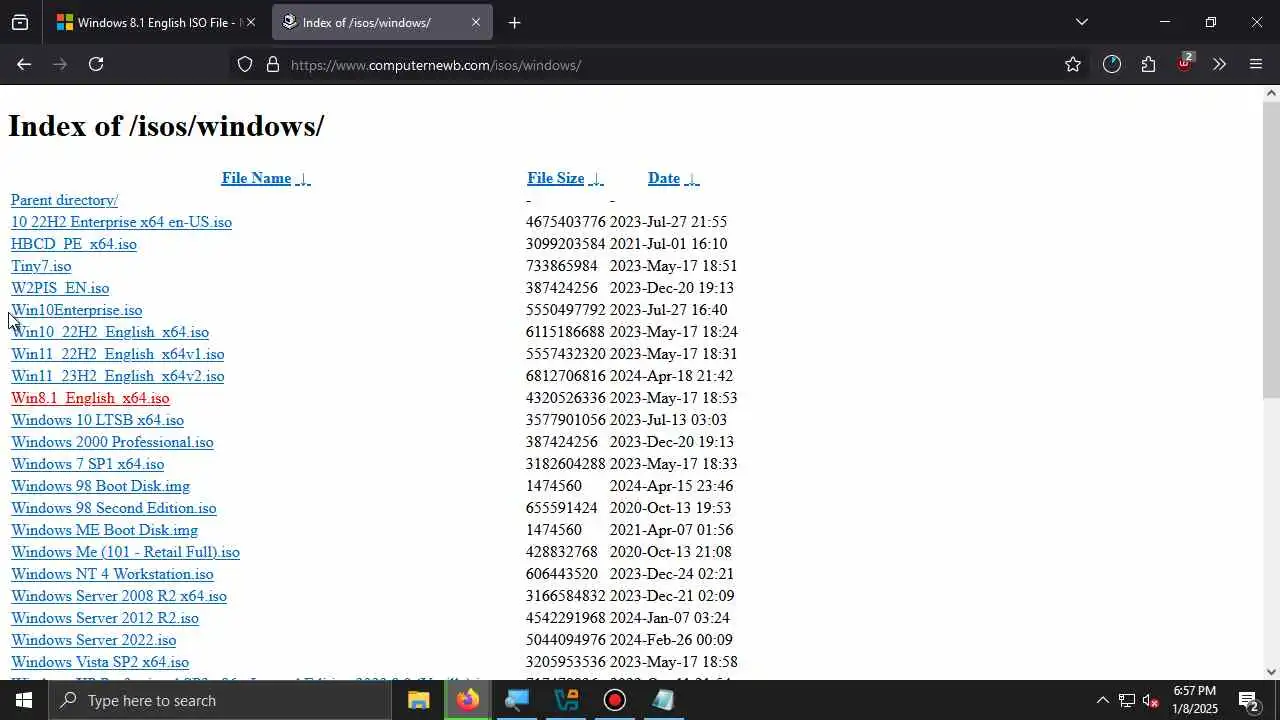Click the circular toolbar icon beside bookmark star
This screenshot has width=1280, height=720.
pyautogui.click(x=1112, y=64)
